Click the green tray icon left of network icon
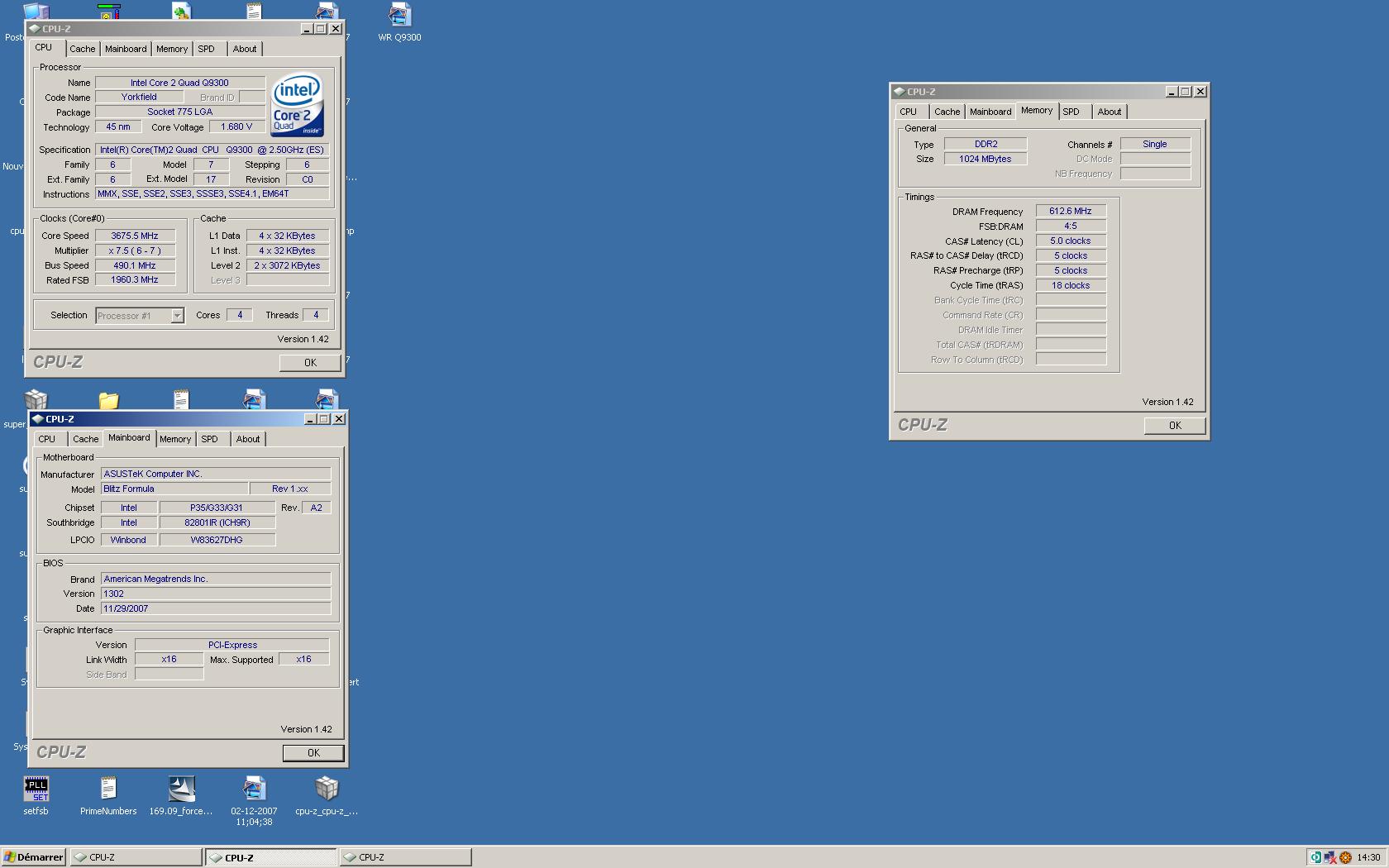 point(1315,857)
